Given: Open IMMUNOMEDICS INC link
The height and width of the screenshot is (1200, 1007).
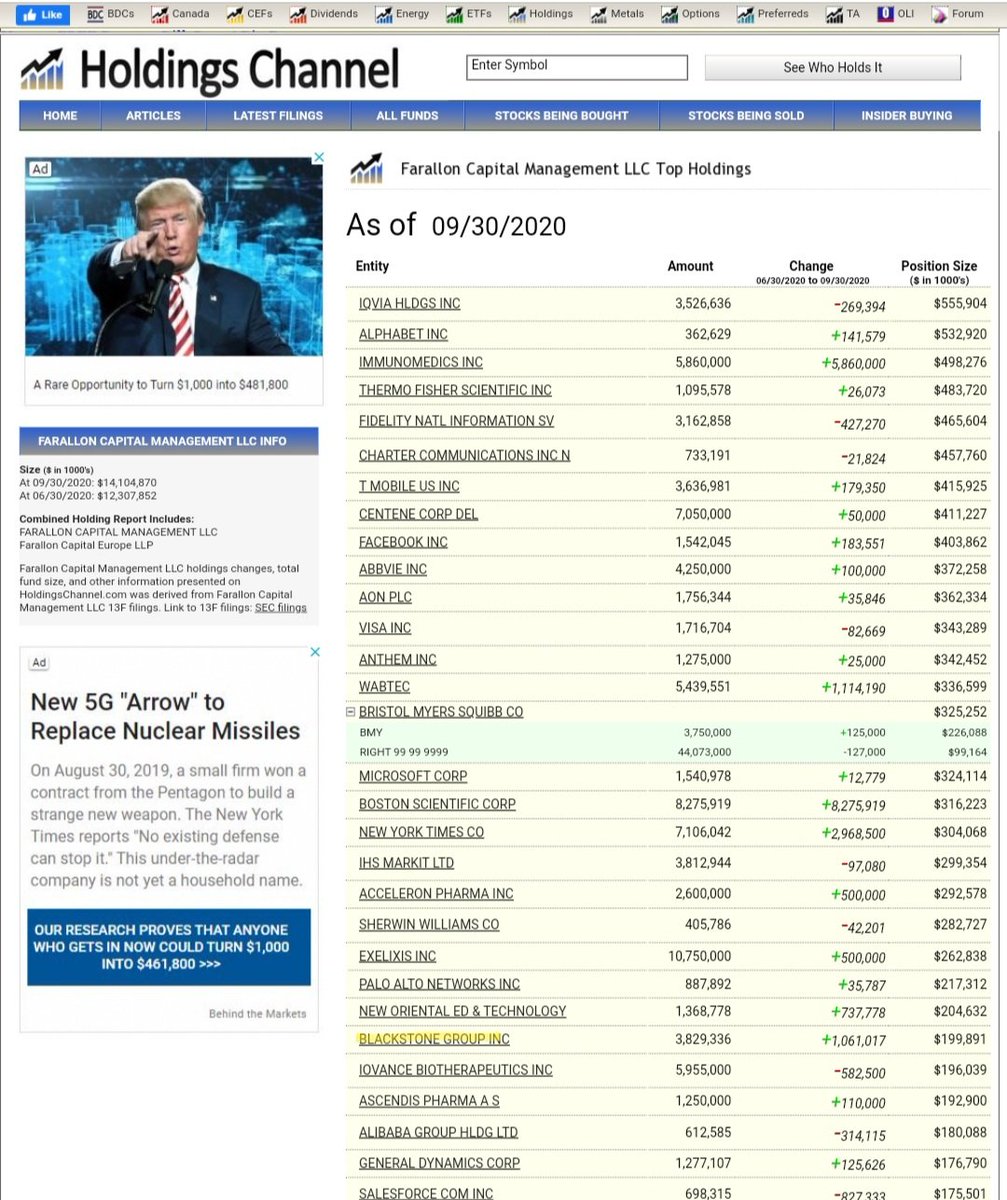Looking at the screenshot, I should [x=421, y=362].
